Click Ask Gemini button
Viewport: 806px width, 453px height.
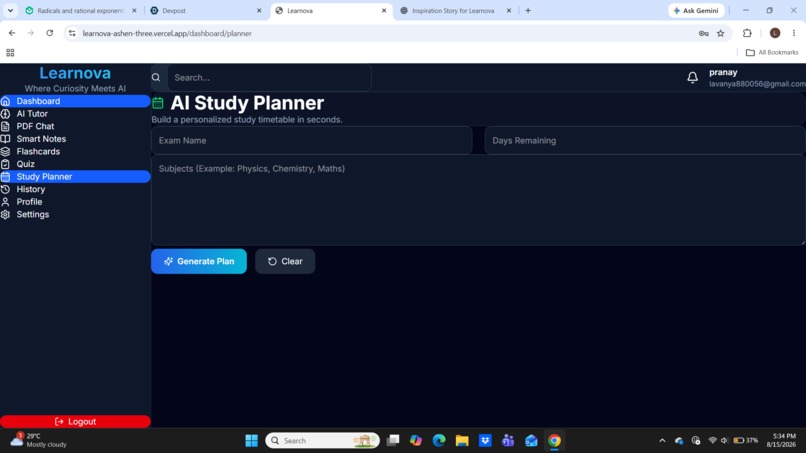[696, 10]
